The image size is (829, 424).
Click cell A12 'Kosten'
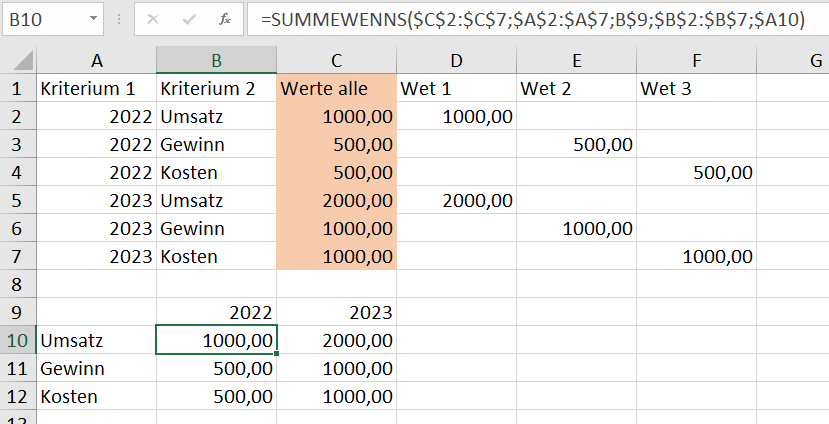pyautogui.click(x=97, y=397)
